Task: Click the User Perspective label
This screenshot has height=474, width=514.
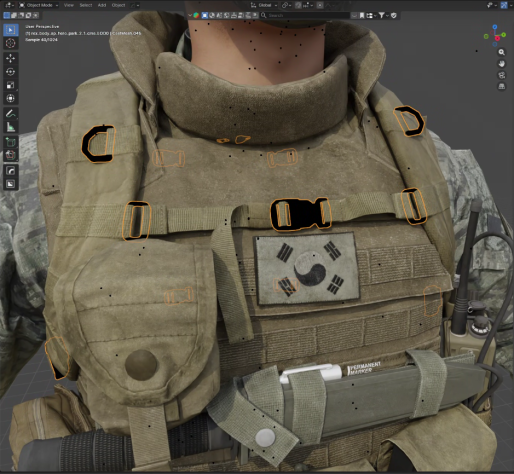Action: pyautogui.click(x=42, y=26)
